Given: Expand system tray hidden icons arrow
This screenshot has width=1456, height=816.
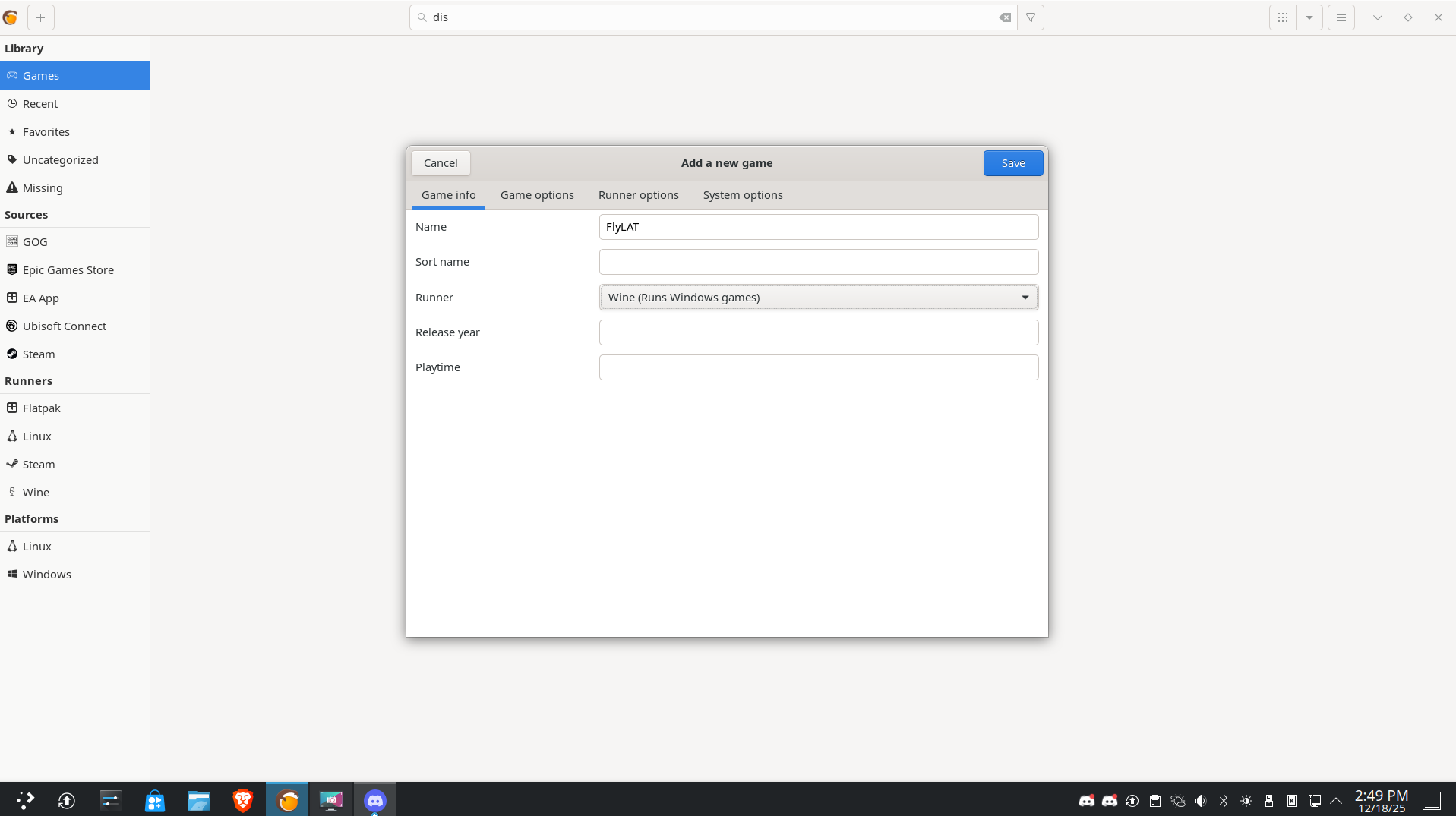Looking at the screenshot, I should (1336, 801).
